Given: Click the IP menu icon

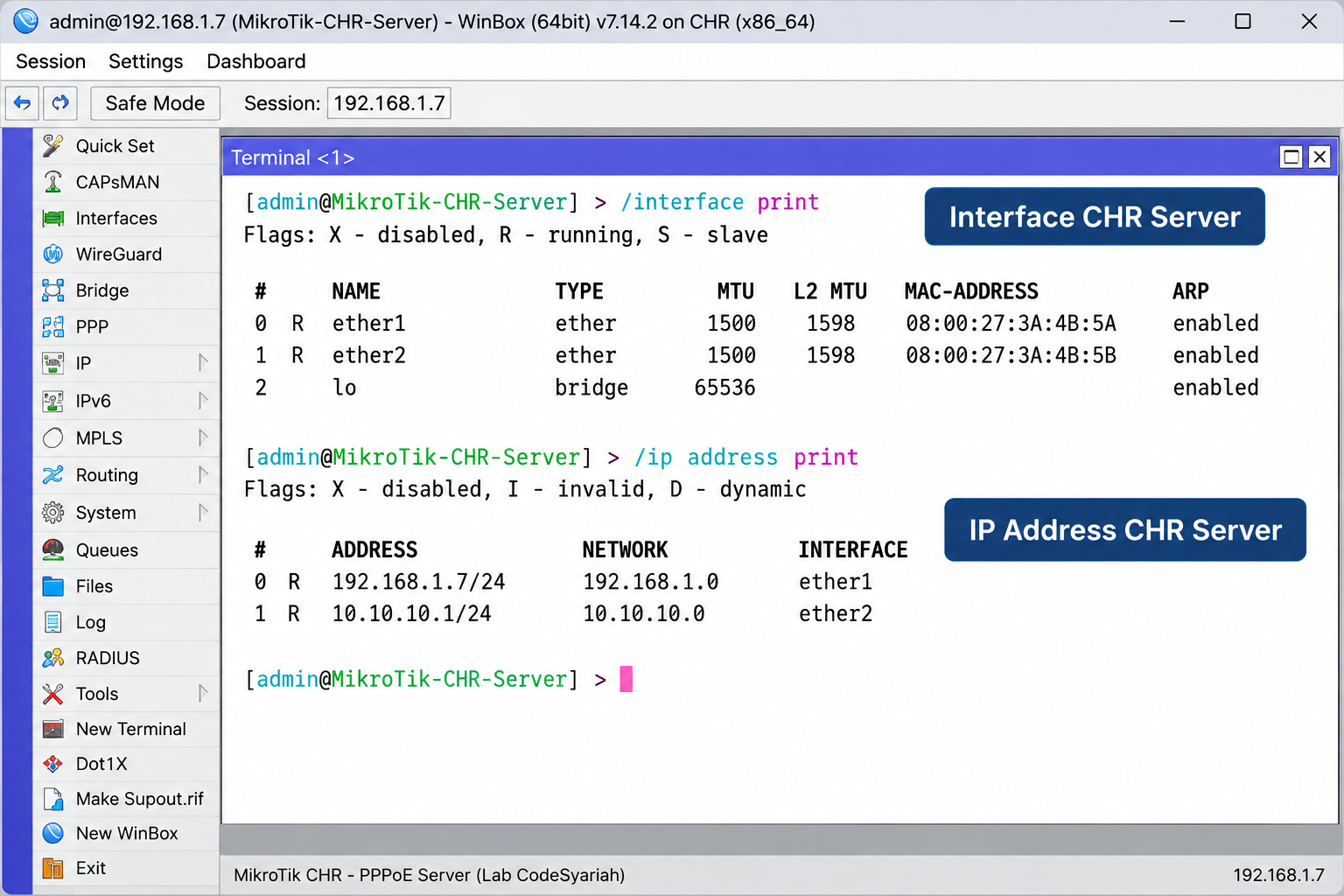Looking at the screenshot, I should pyautogui.click(x=53, y=362).
